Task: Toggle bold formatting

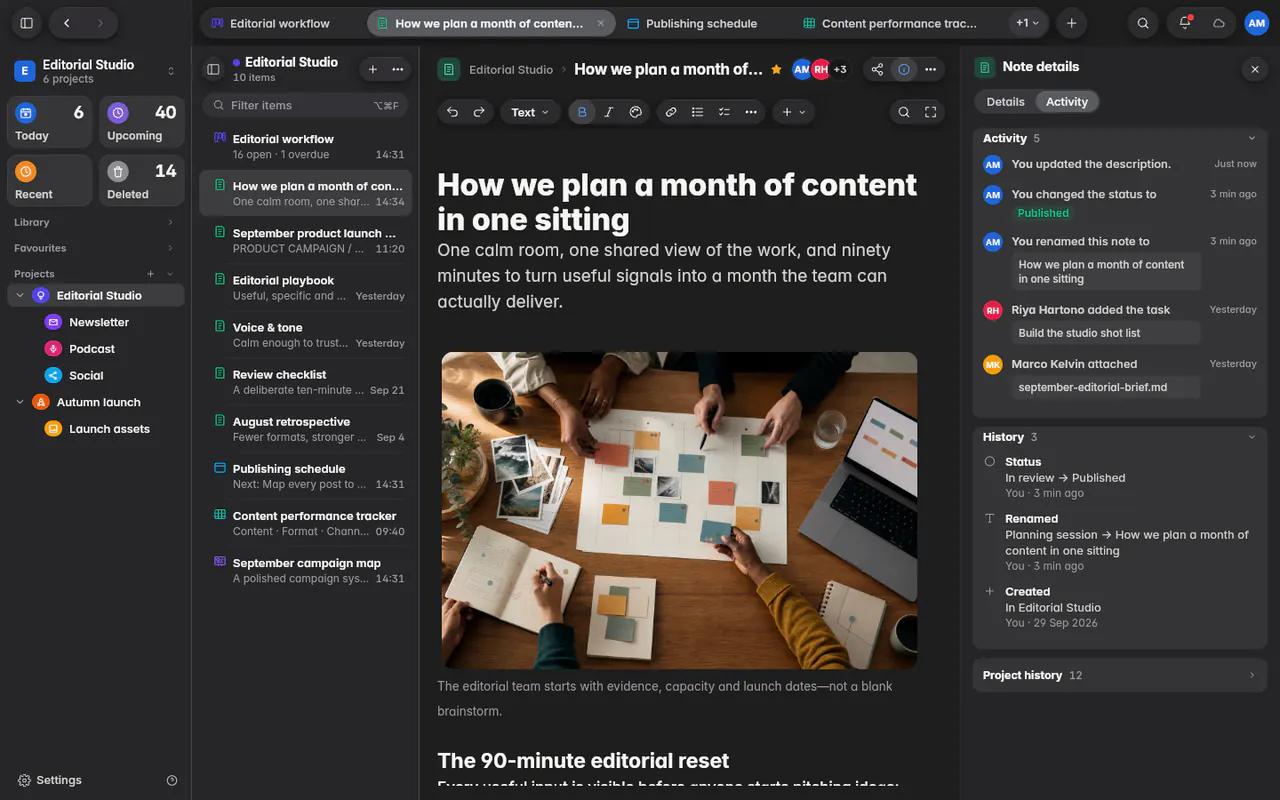Action: pyautogui.click(x=582, y=112)
